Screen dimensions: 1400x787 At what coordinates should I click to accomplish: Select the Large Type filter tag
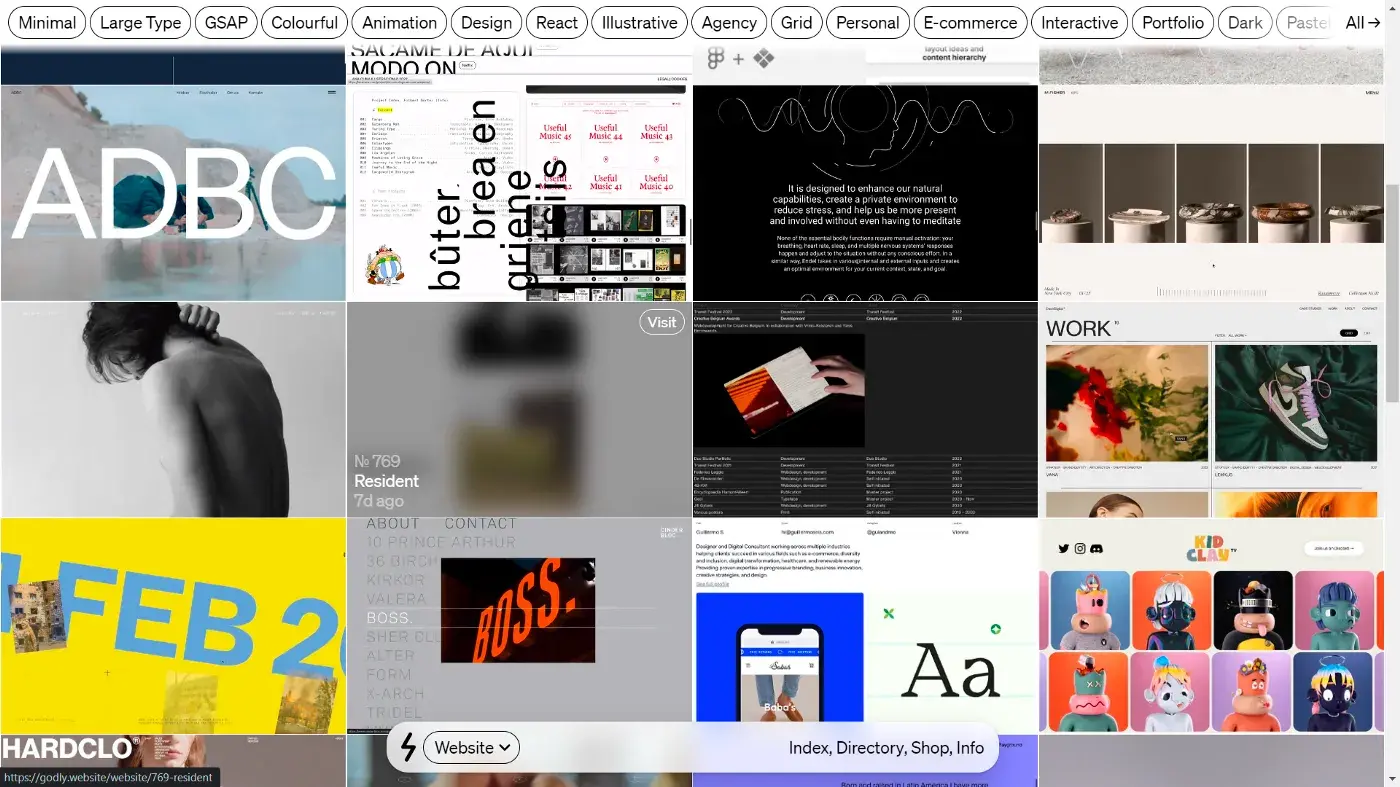click(141, 22)
